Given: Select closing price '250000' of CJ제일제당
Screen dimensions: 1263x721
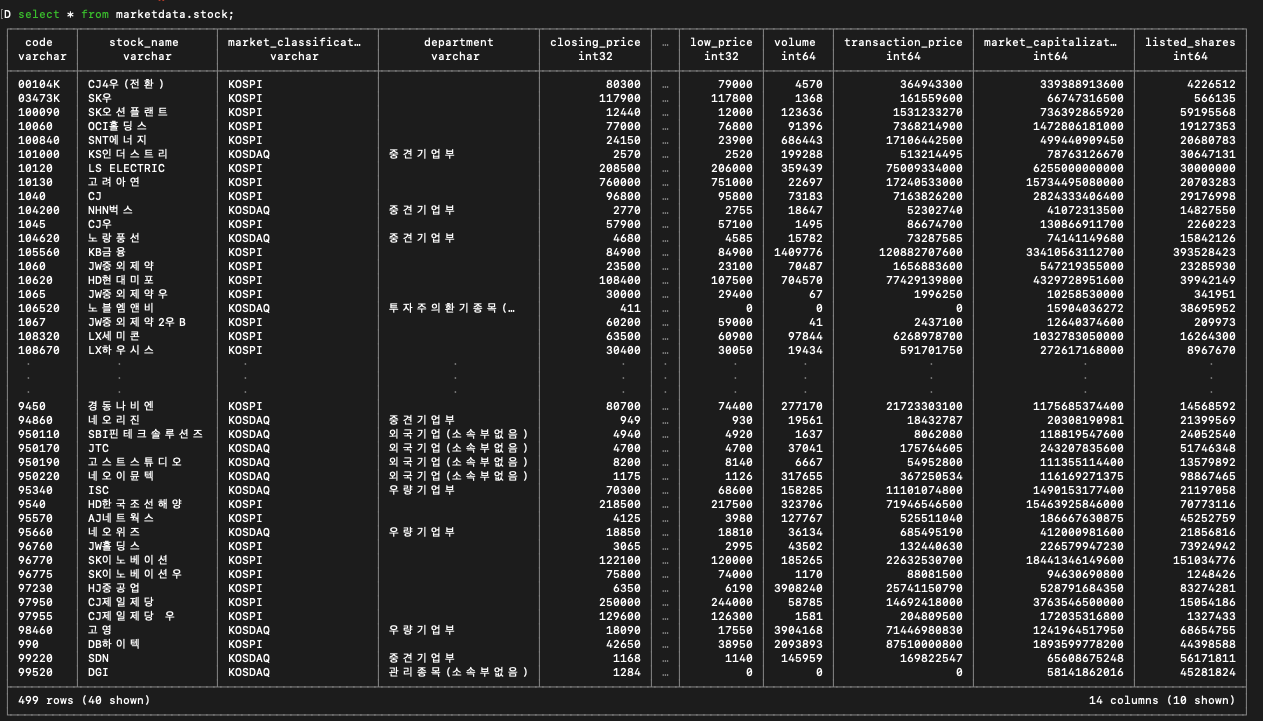Looking at the screenshot, I should pyautogui.click(x=619, y=602).
